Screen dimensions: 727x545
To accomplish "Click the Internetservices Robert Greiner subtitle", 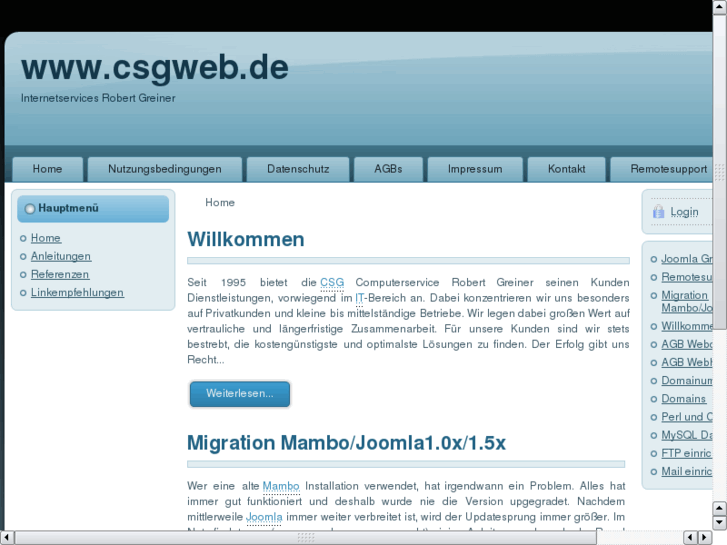I will 98,98.
